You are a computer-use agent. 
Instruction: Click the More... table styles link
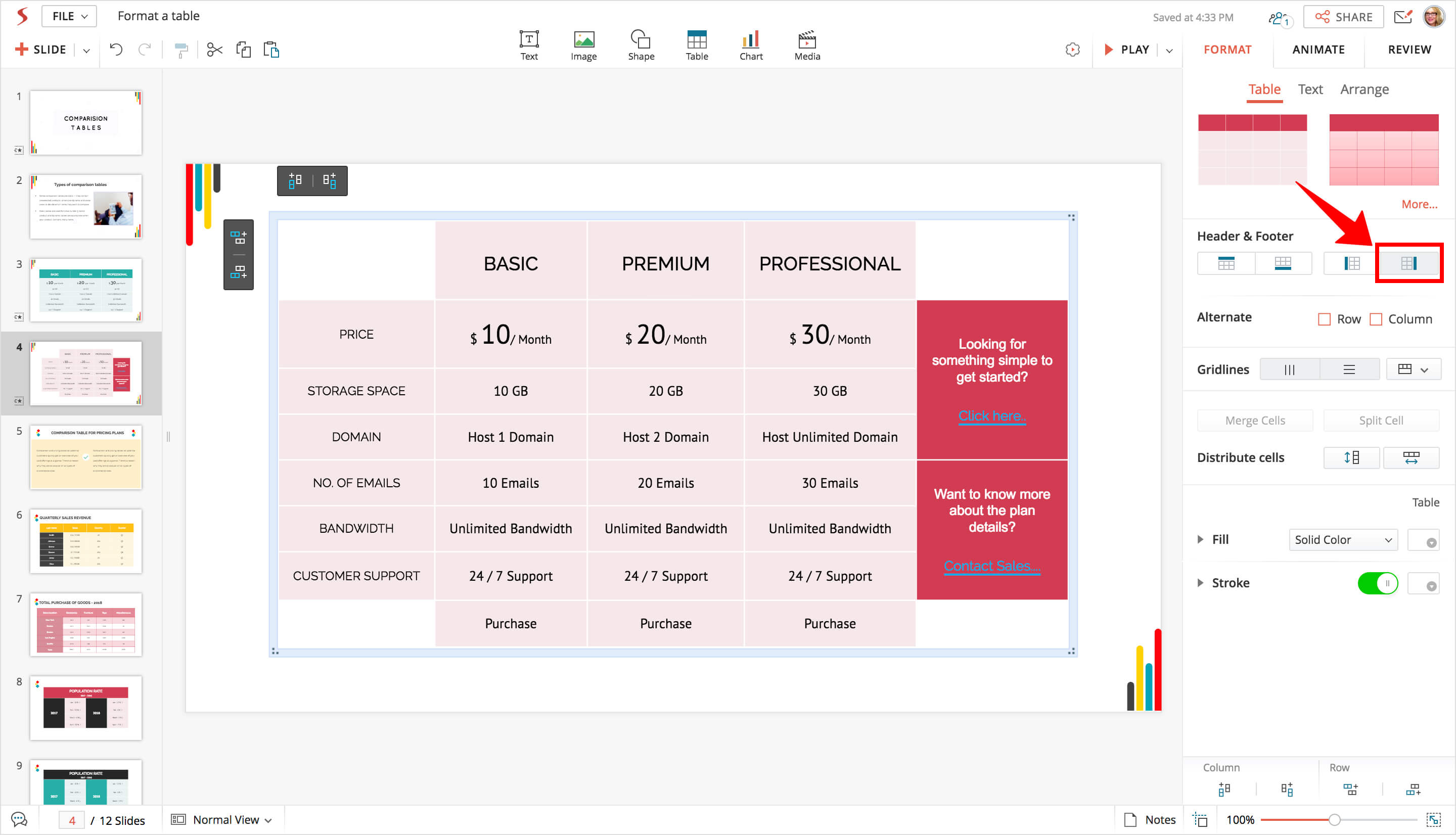(x=1419, y=204)
